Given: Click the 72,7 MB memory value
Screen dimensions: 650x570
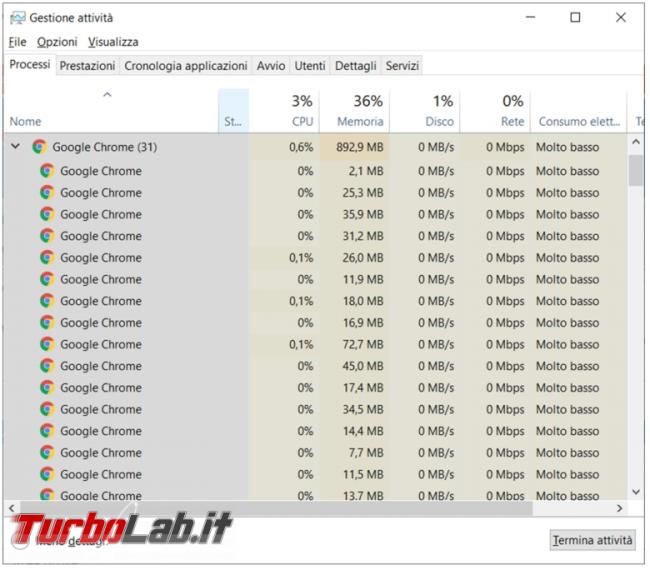Looking at the screenshot, I should 363,344.
